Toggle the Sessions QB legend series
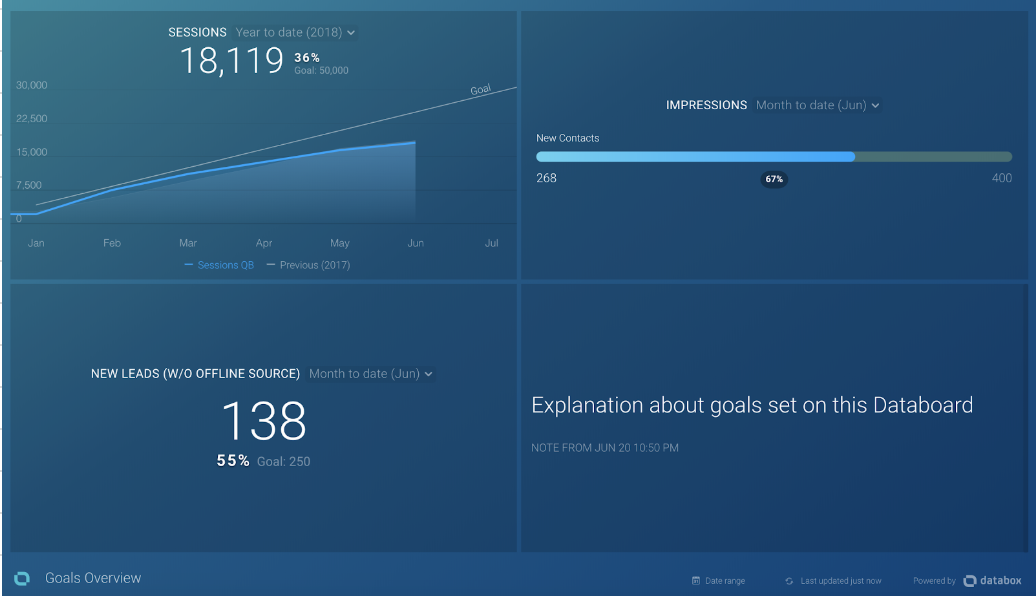 (219, 265)
